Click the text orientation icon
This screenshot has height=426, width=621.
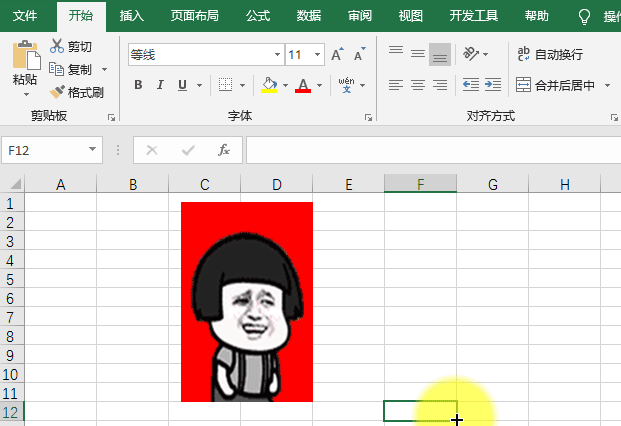click(471, 54)
